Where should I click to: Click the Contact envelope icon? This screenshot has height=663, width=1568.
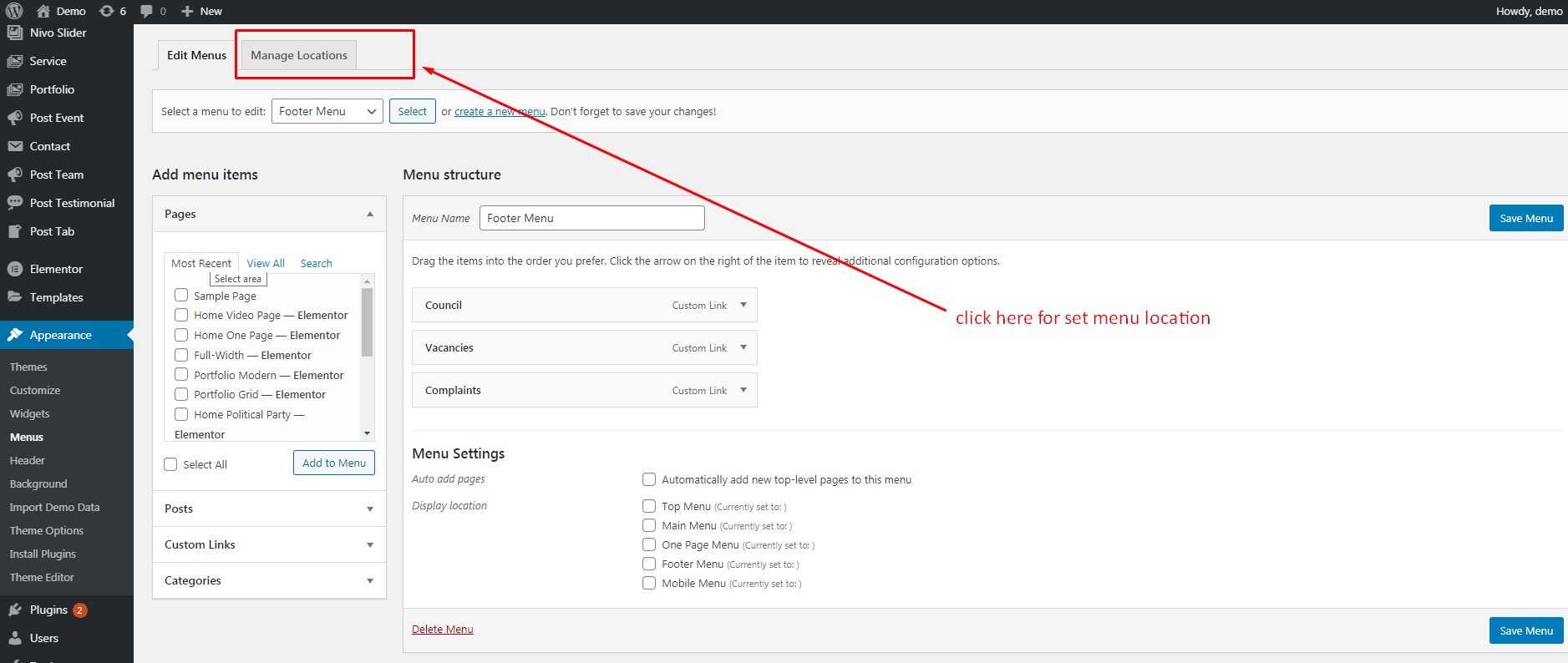point(15,146)
